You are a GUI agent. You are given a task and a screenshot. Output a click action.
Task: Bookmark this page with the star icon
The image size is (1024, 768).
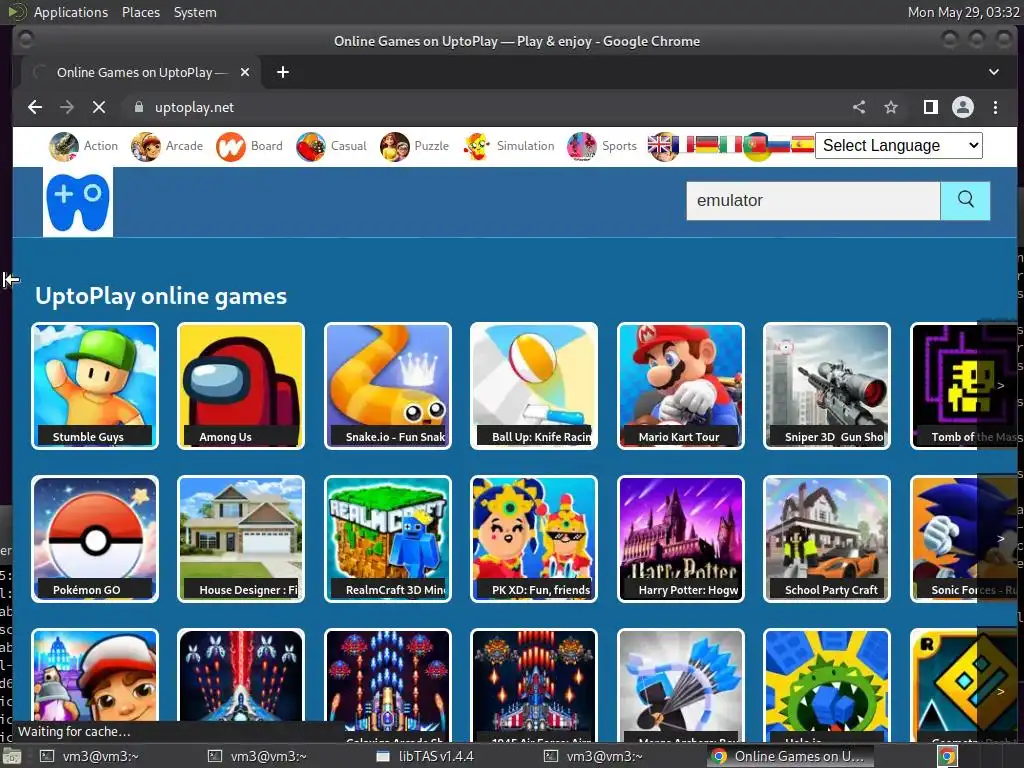(x=891, y=107)
